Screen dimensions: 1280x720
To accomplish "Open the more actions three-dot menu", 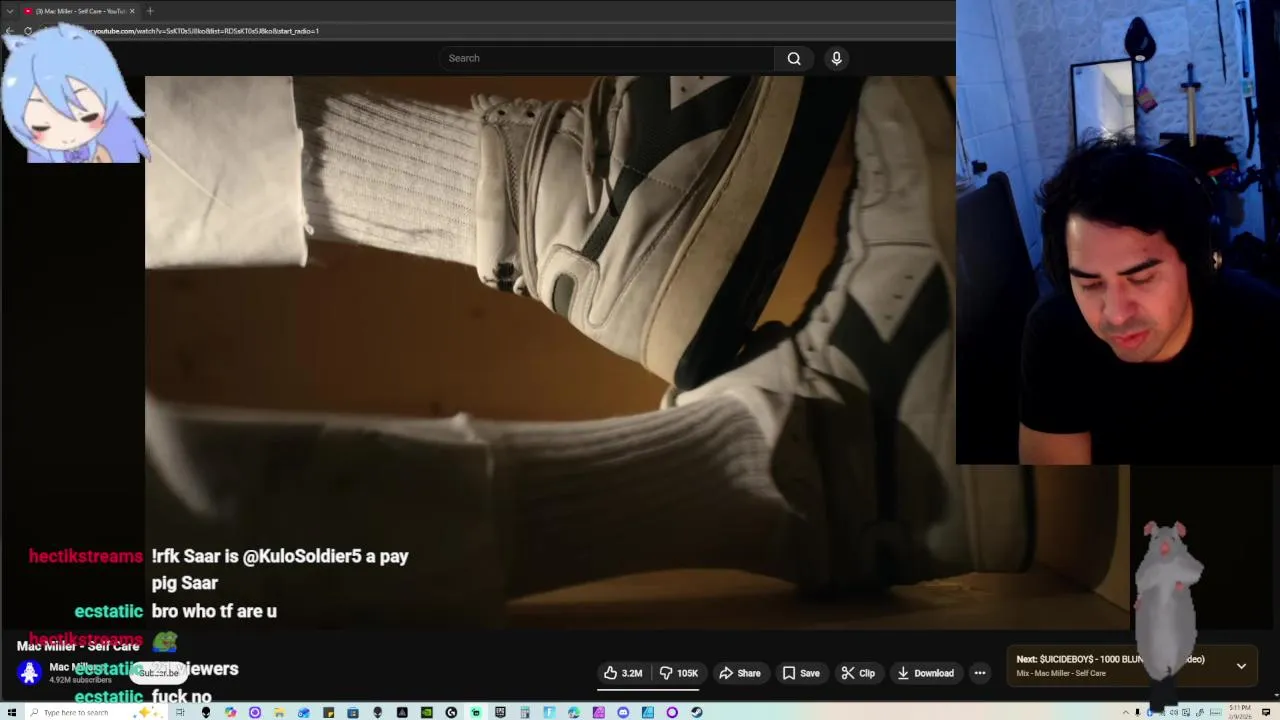I will pos(980,673).
